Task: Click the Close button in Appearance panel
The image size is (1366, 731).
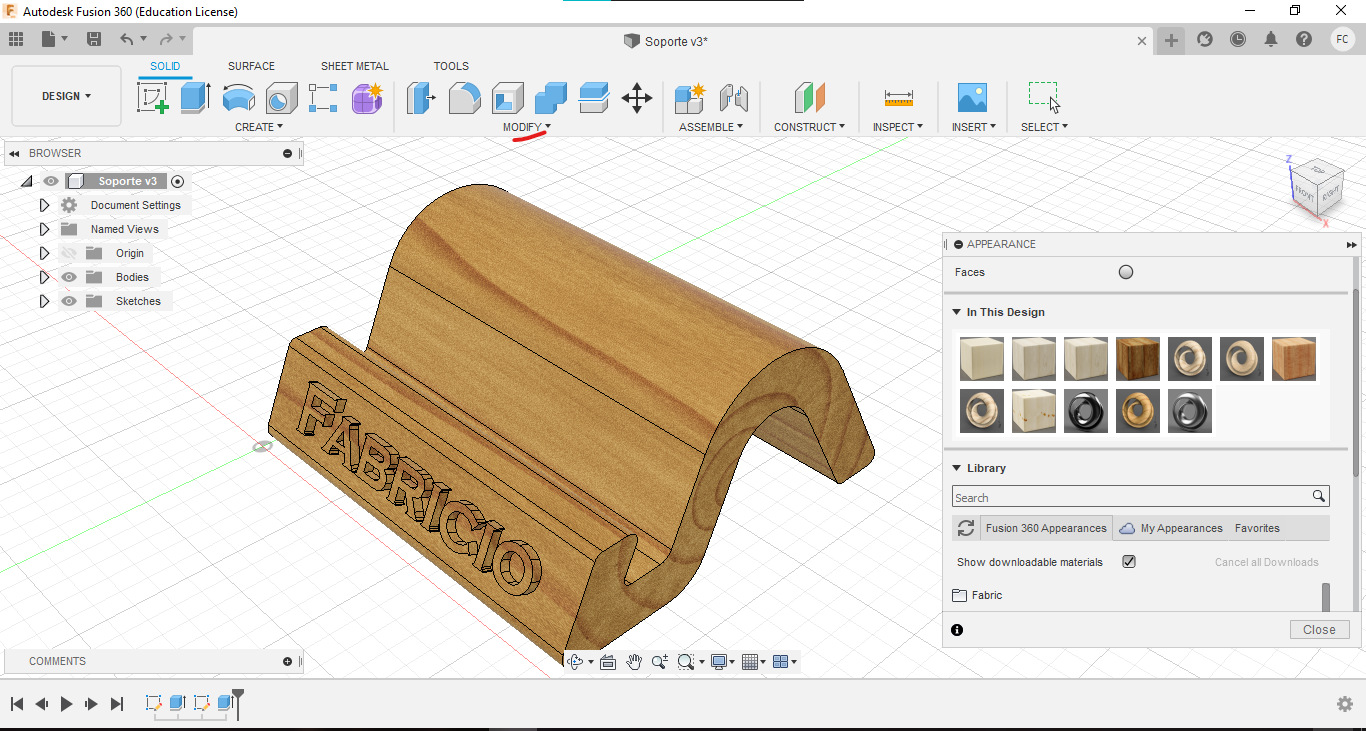Action: 1319,629
